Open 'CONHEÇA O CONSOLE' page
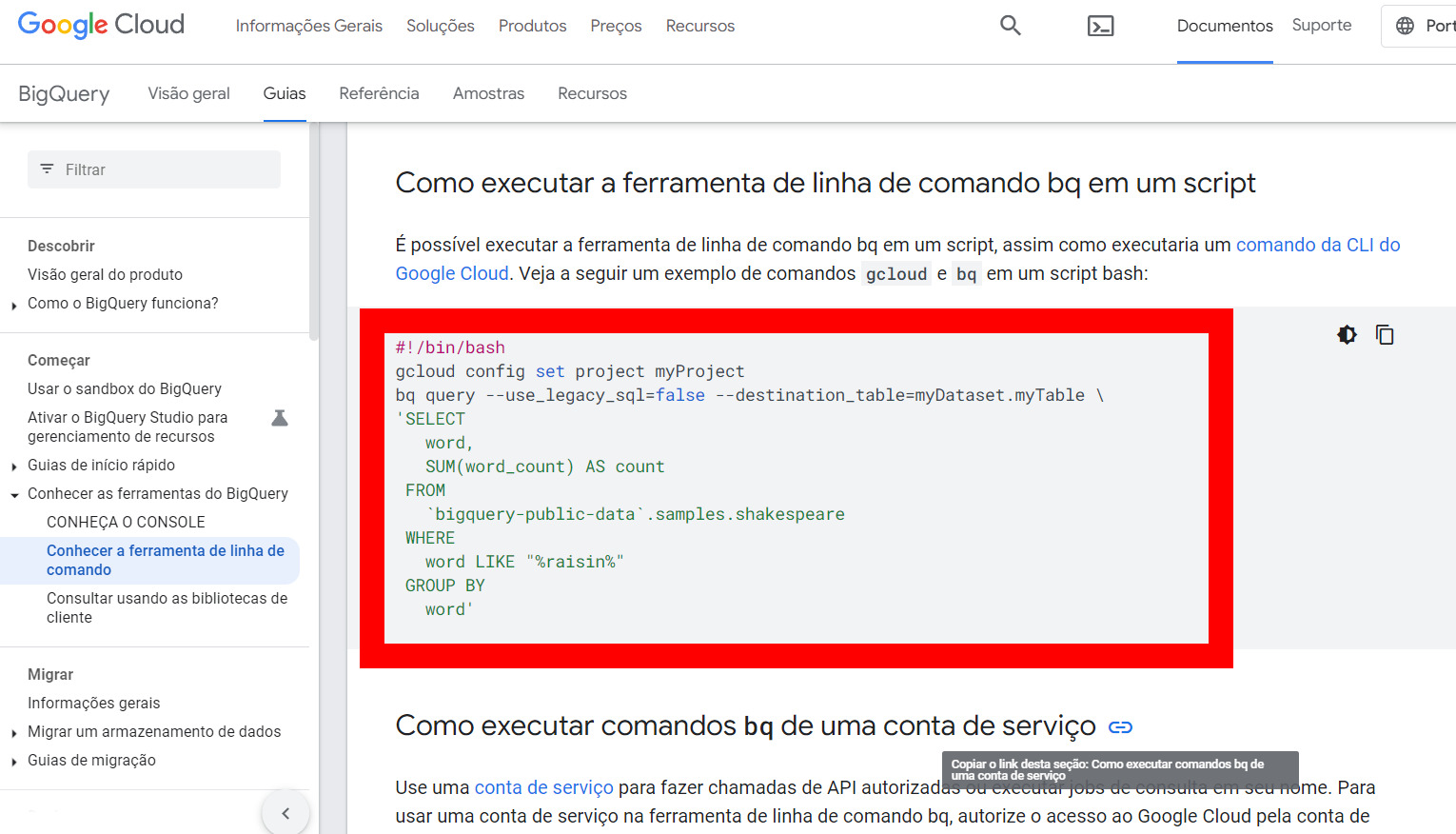This screenshot has height=834, width=1456. point(126,522)
